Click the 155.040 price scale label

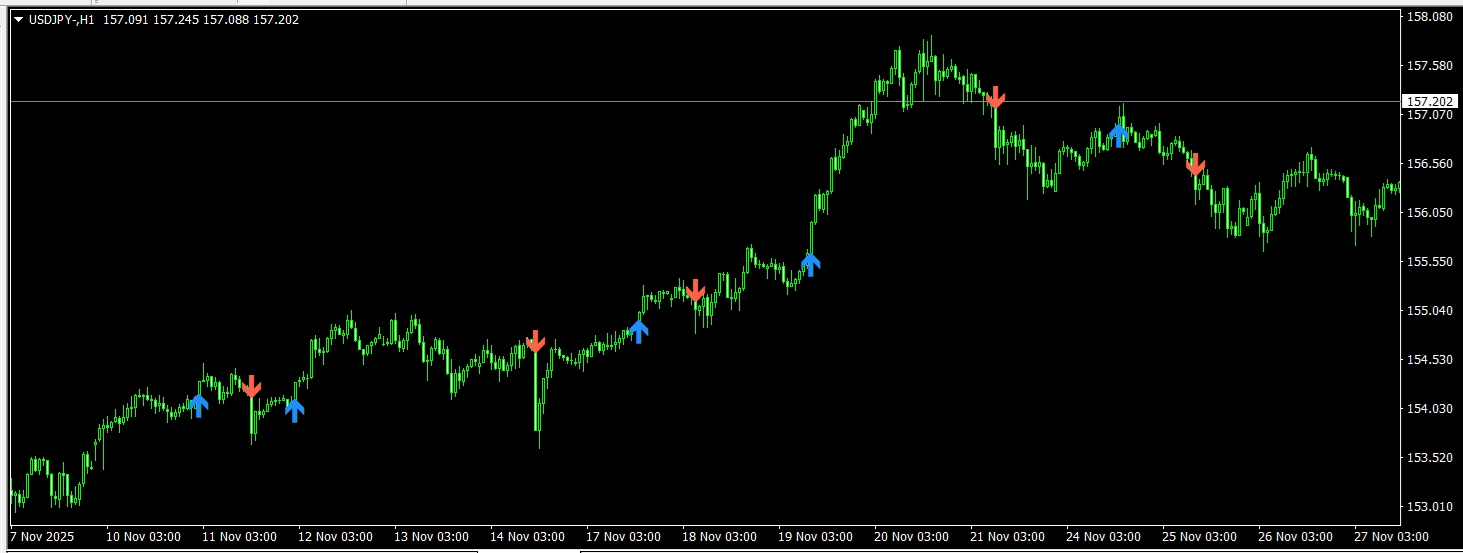(x=1429, y=311)
